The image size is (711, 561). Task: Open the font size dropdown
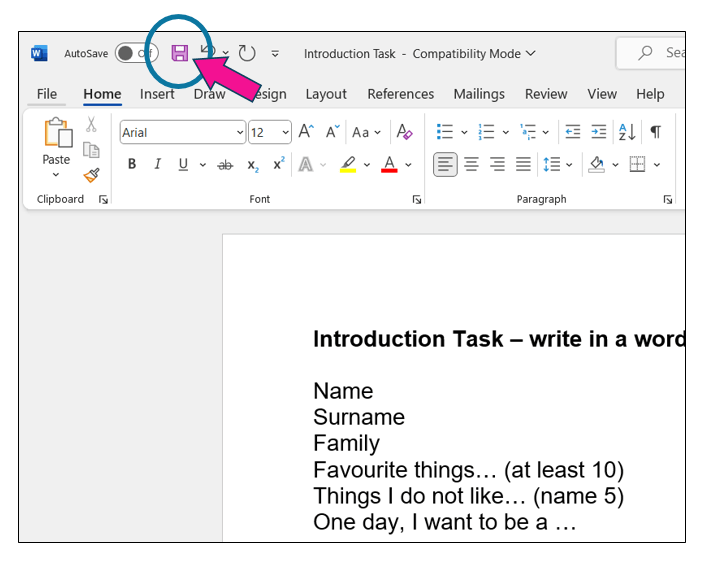(x=286, y=132)
